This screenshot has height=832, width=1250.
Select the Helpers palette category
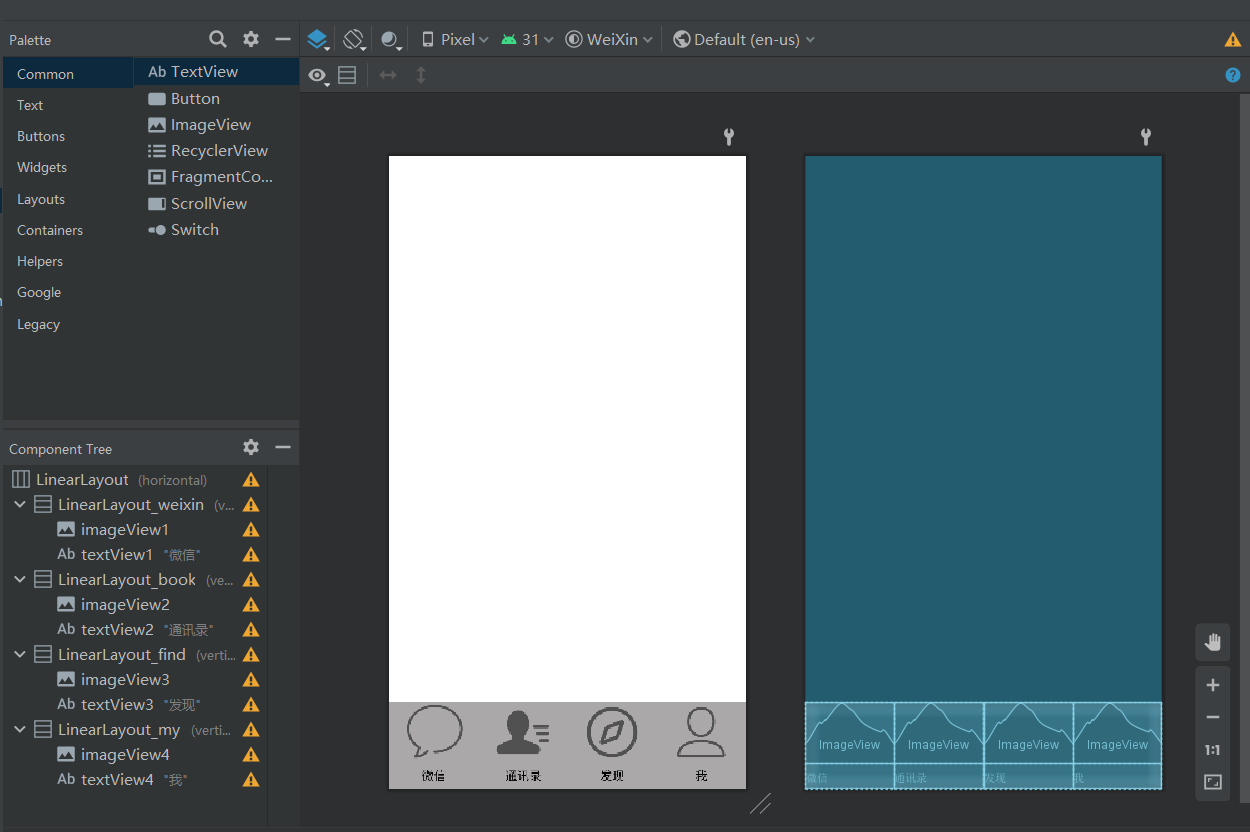click(68, 261)
